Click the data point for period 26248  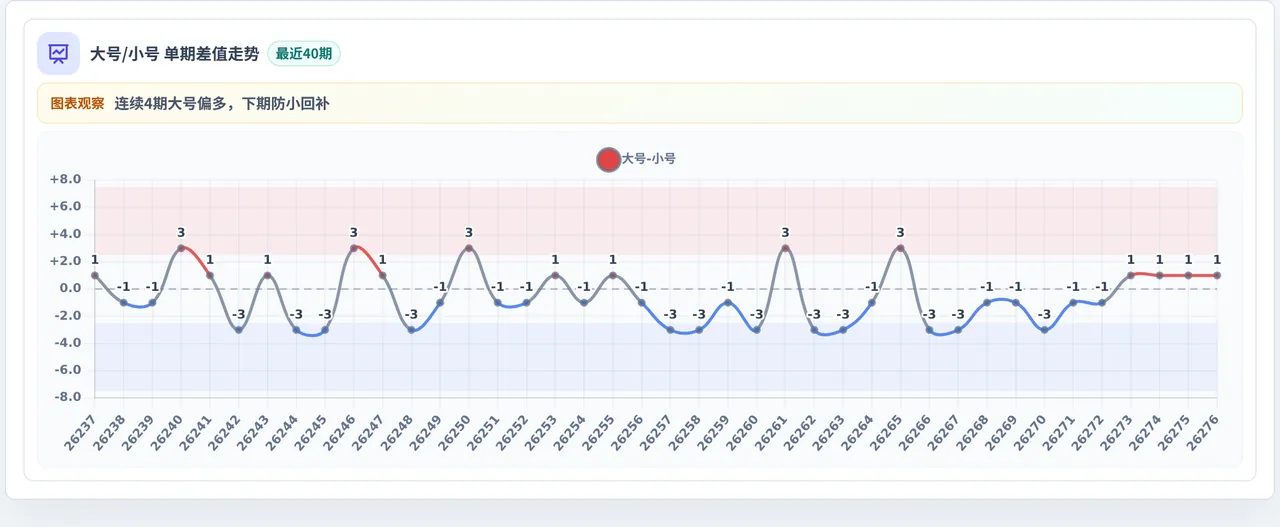(411, 330)
